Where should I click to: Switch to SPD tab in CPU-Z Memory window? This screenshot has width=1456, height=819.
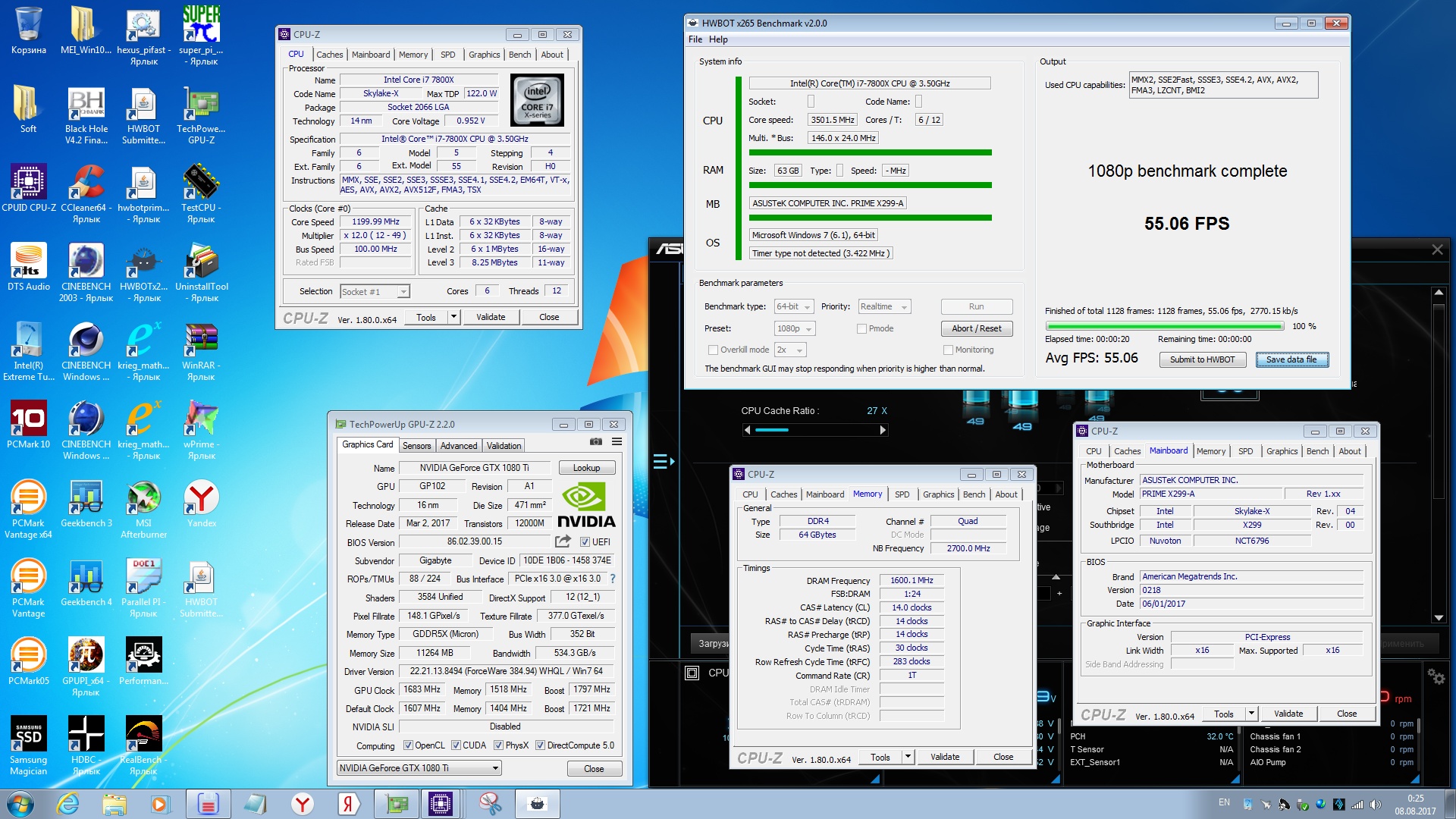pyautogui.click(x=902, y=494)
